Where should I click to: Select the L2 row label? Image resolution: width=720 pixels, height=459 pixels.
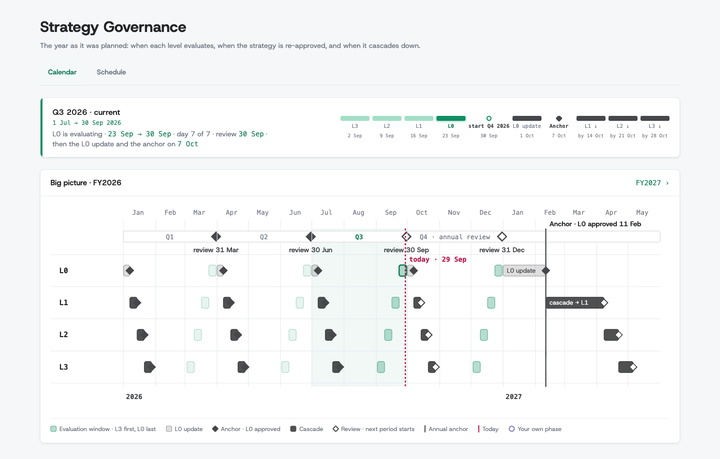[63, 335]
